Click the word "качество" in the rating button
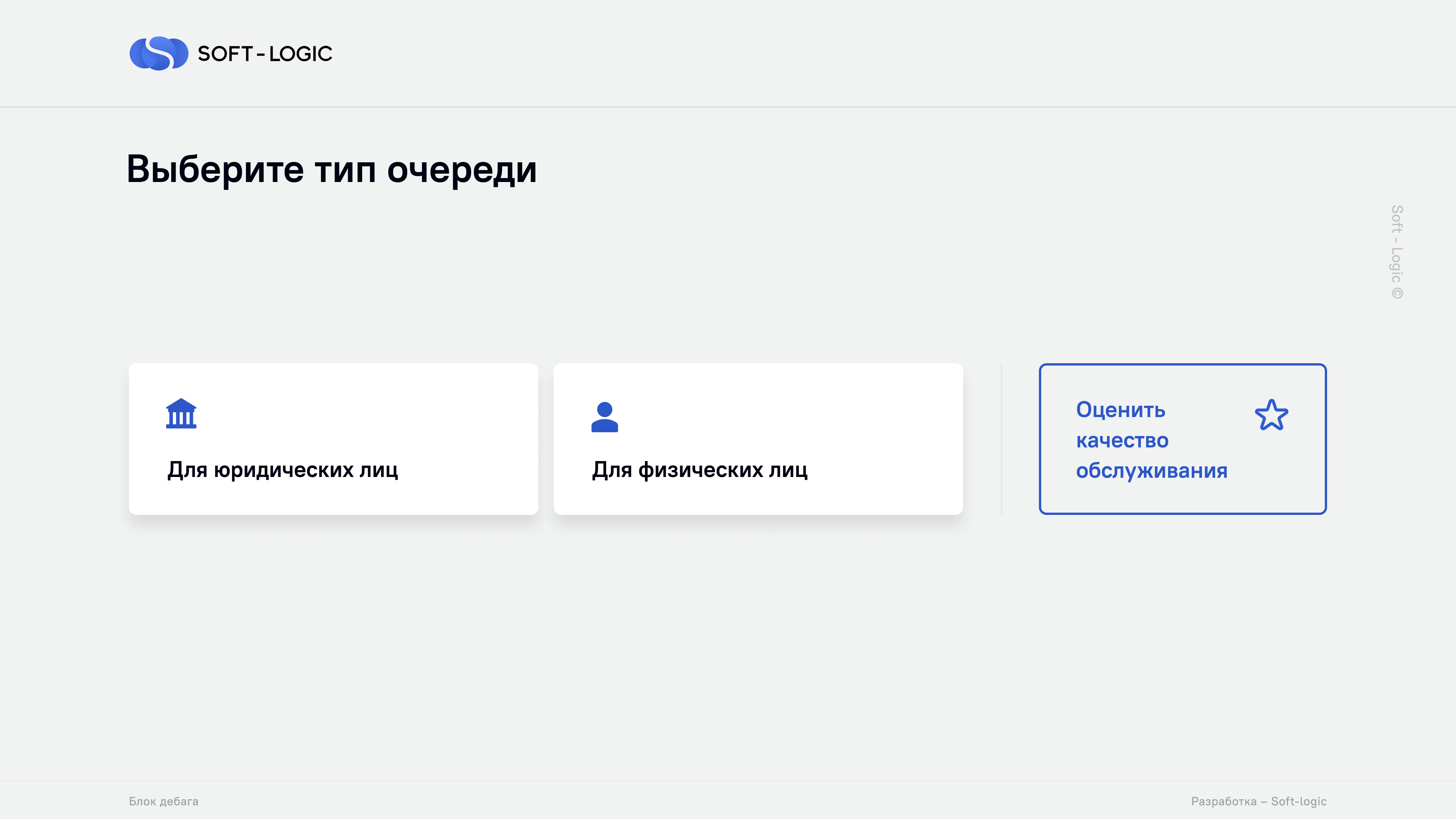 1122,440
